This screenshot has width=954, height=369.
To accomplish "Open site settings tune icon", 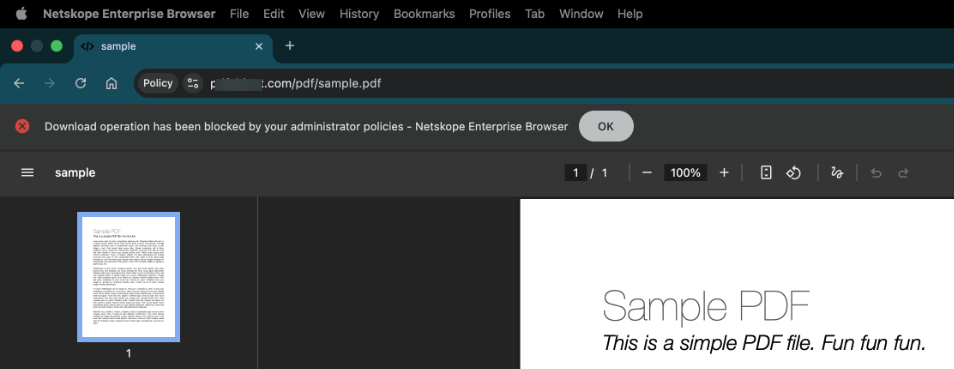I will point(193,83).
